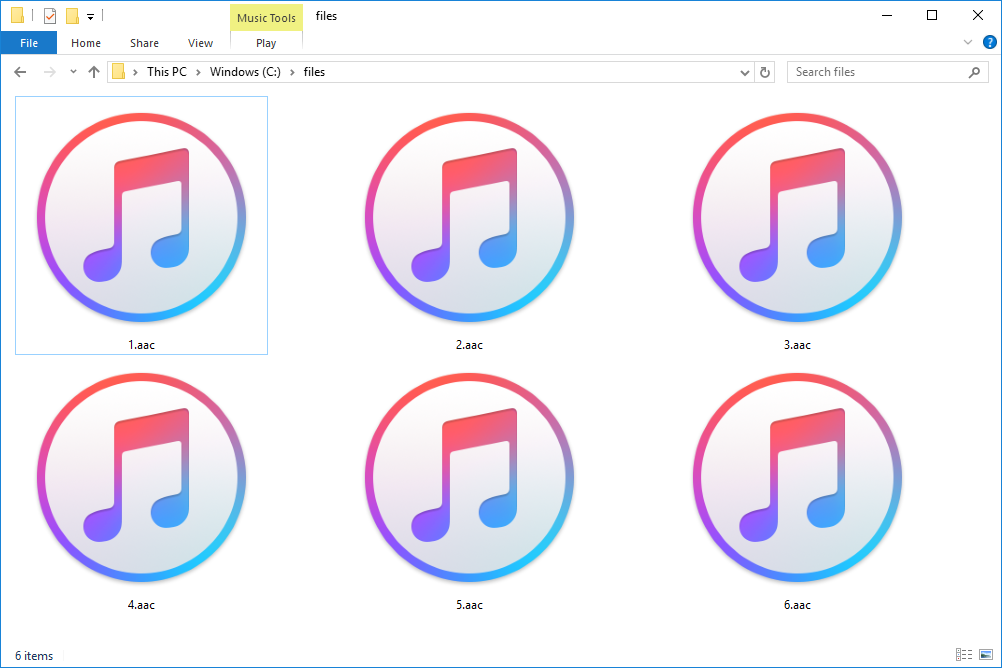Collapse the ribbon using the chevron
1002x668 pixels.
point(966,42)
